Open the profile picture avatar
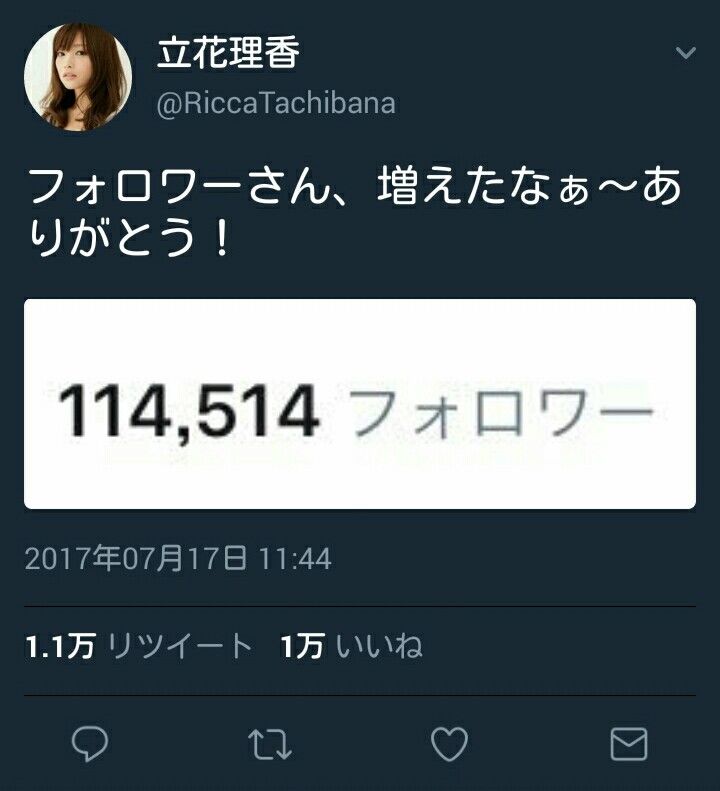This screenshot has width=720, height=791. point(78,77)
